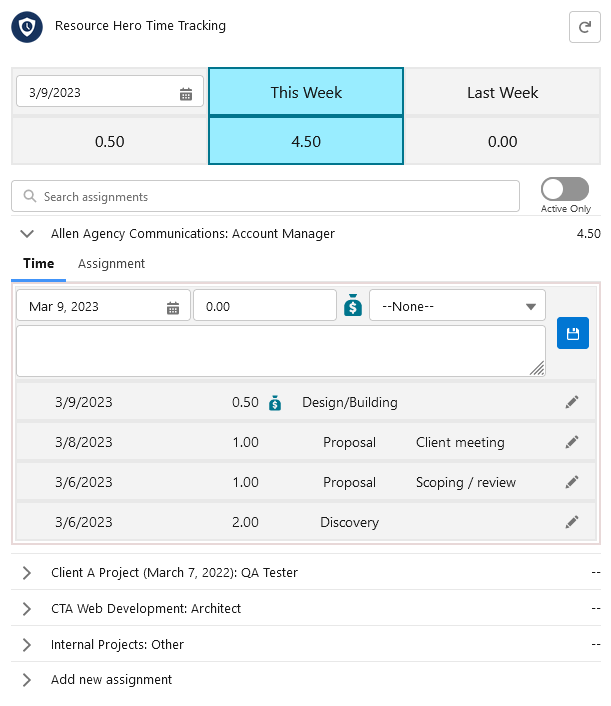Edit the 2.00 Discovery time entry
Viewport: 611px width, 706px height.
click(x=571, y=522)
